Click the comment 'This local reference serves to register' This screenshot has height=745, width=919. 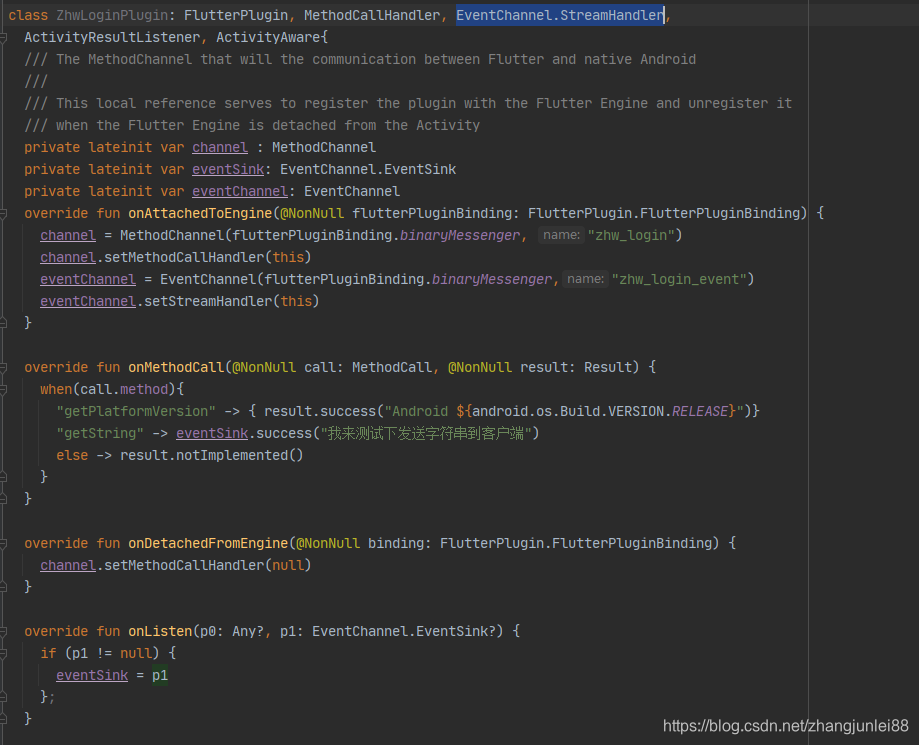(408, 103)
